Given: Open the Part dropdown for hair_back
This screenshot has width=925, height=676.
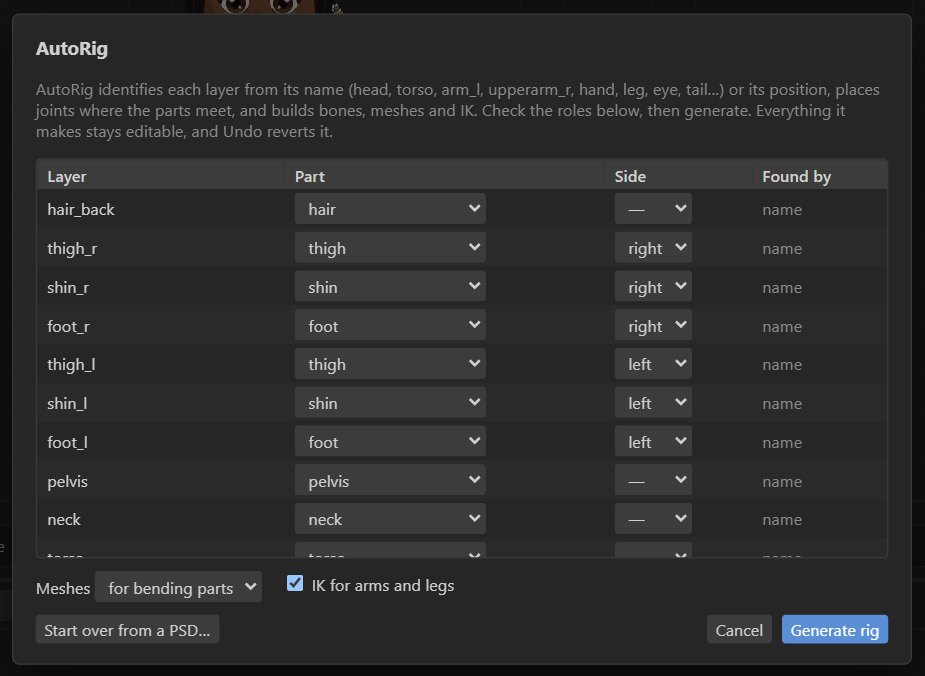Looking at the screenshot, I should 390,209.
